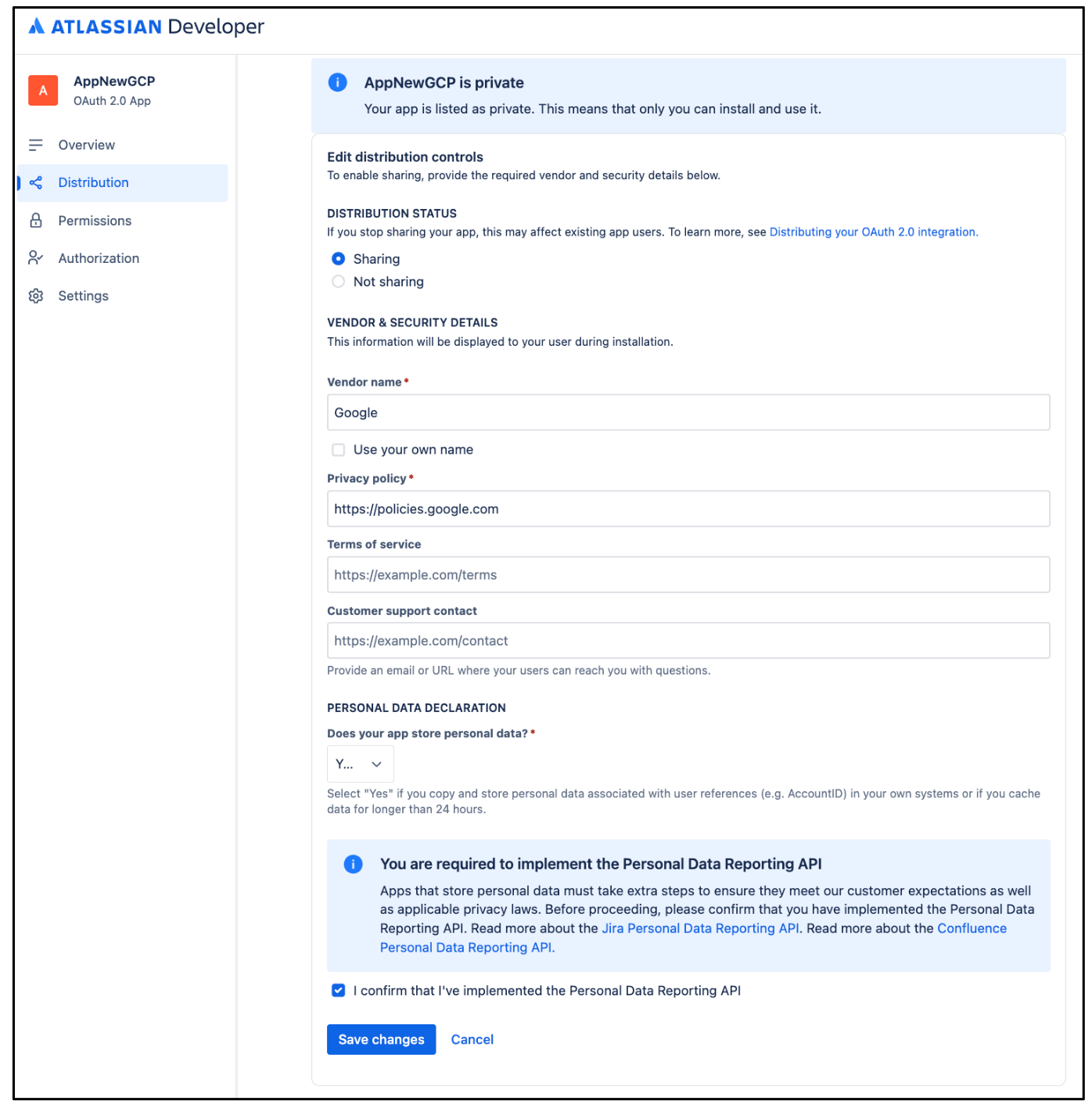Click the Permissions lock icon
The image size is (1092, 1108).
point(36,221)
